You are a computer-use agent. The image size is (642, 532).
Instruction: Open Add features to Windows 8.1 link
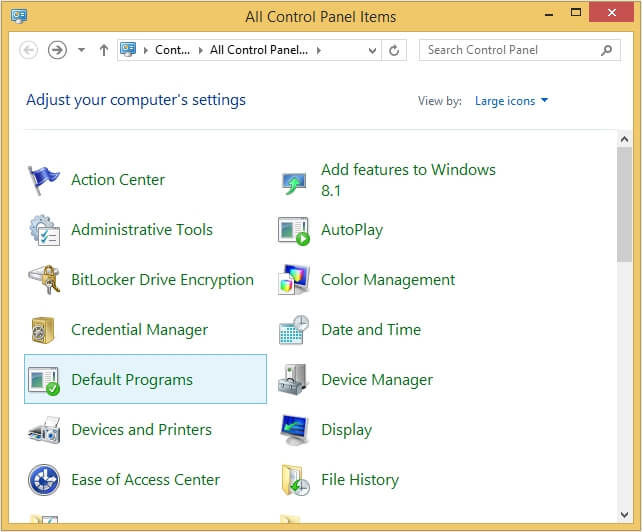408,180
